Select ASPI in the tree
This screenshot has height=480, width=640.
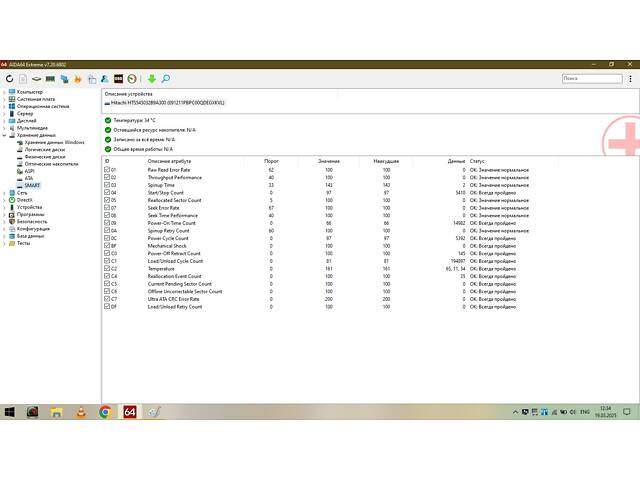pos(29,171)
